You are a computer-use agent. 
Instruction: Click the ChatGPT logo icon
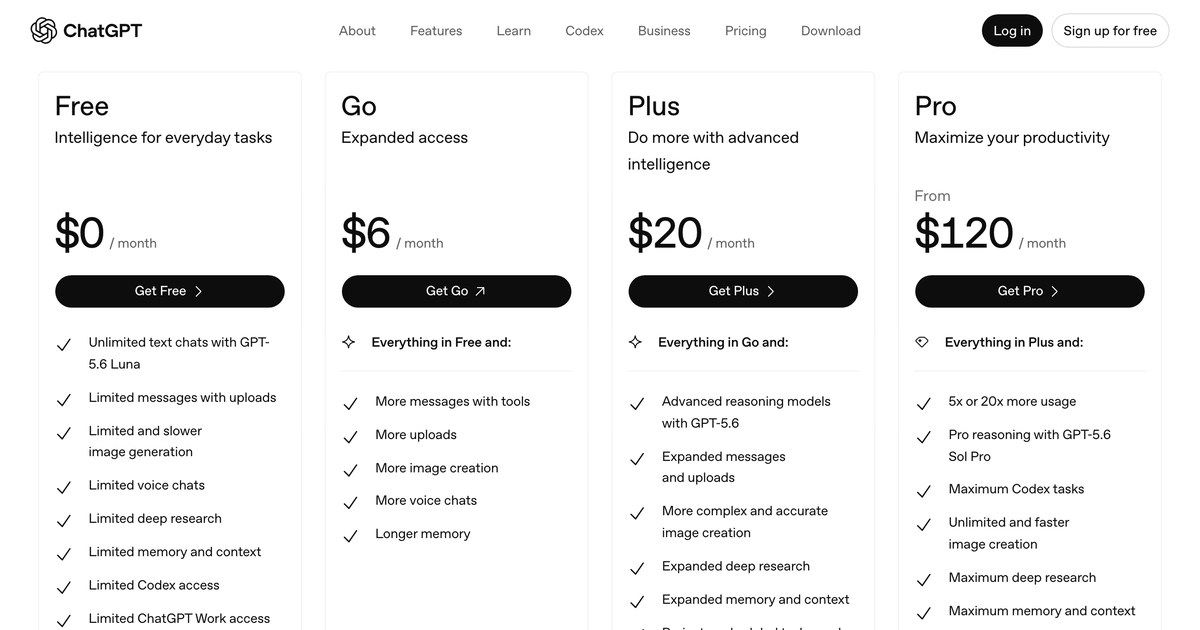44,31
